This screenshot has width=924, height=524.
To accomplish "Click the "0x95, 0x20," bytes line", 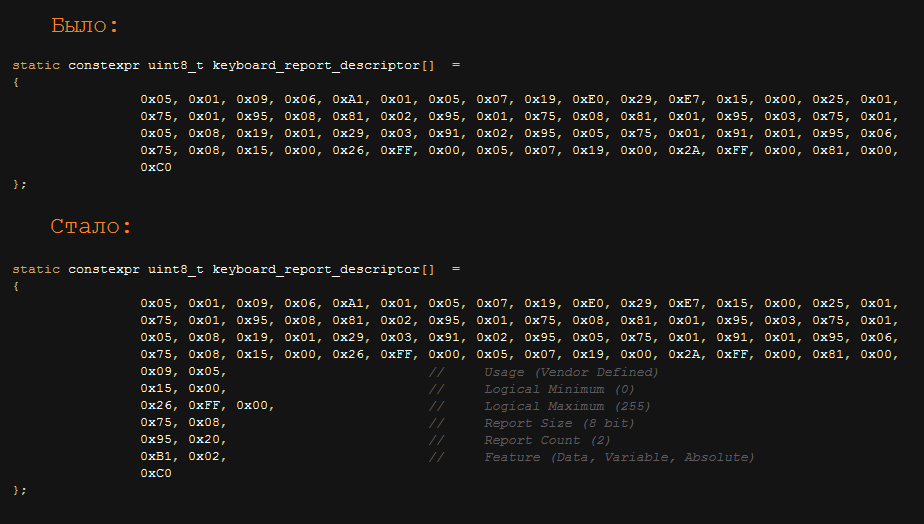I will [184, 440].
